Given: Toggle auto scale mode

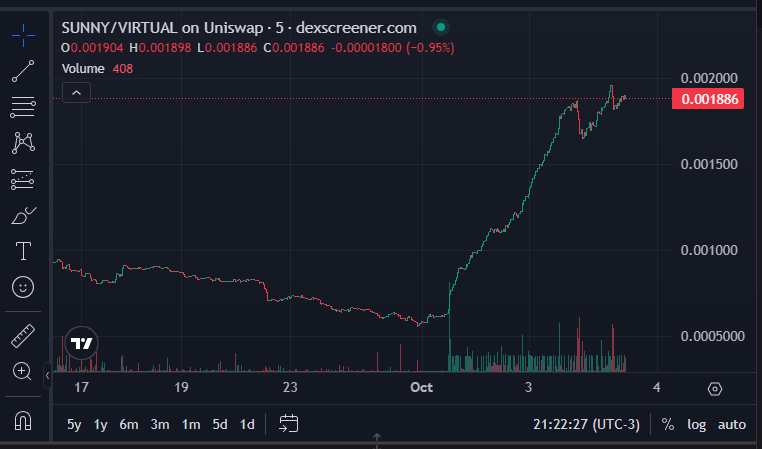Looking at the screenshot, I should click(732, 424).
